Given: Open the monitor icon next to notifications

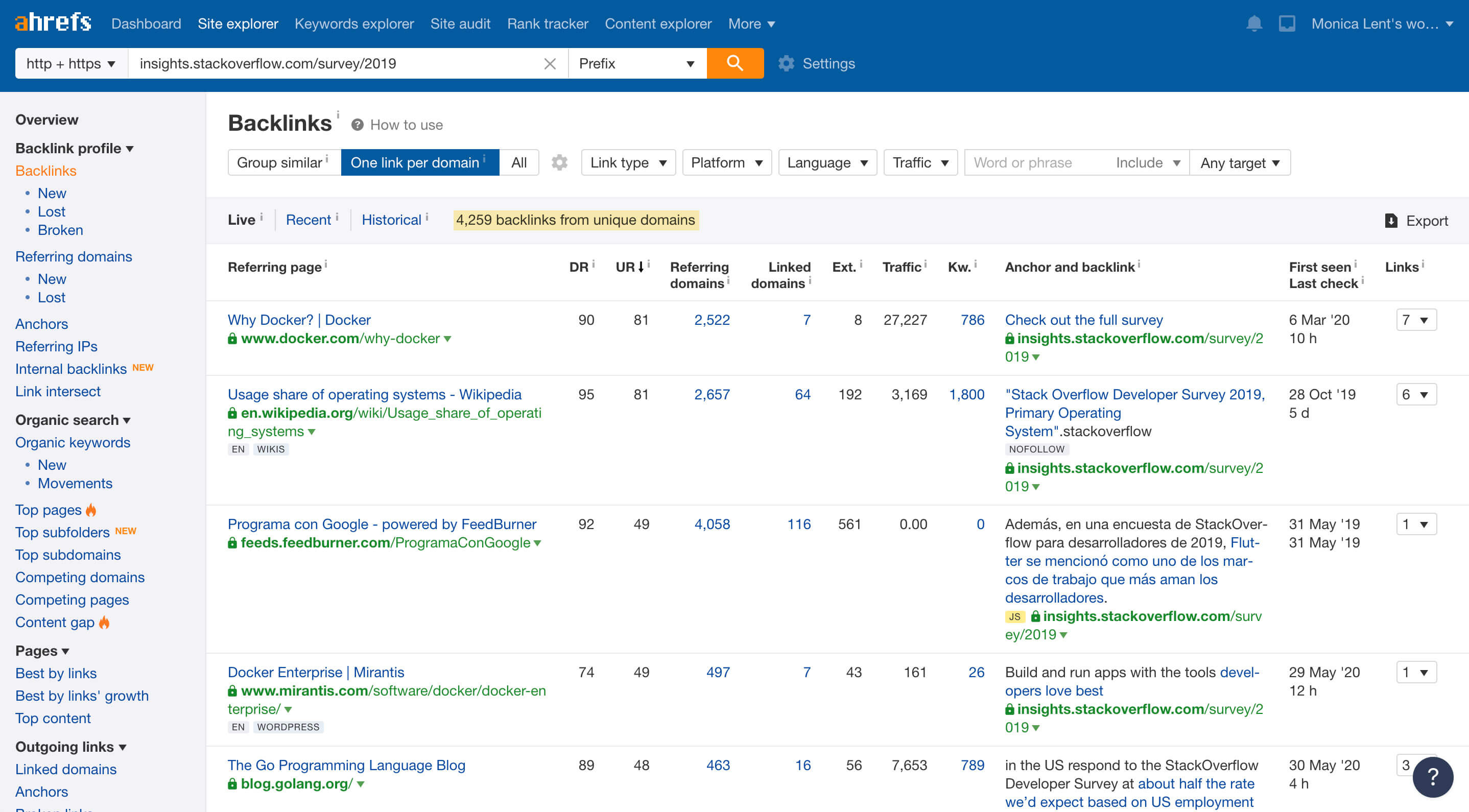Looking at the screenshot, I should 1287,23.
